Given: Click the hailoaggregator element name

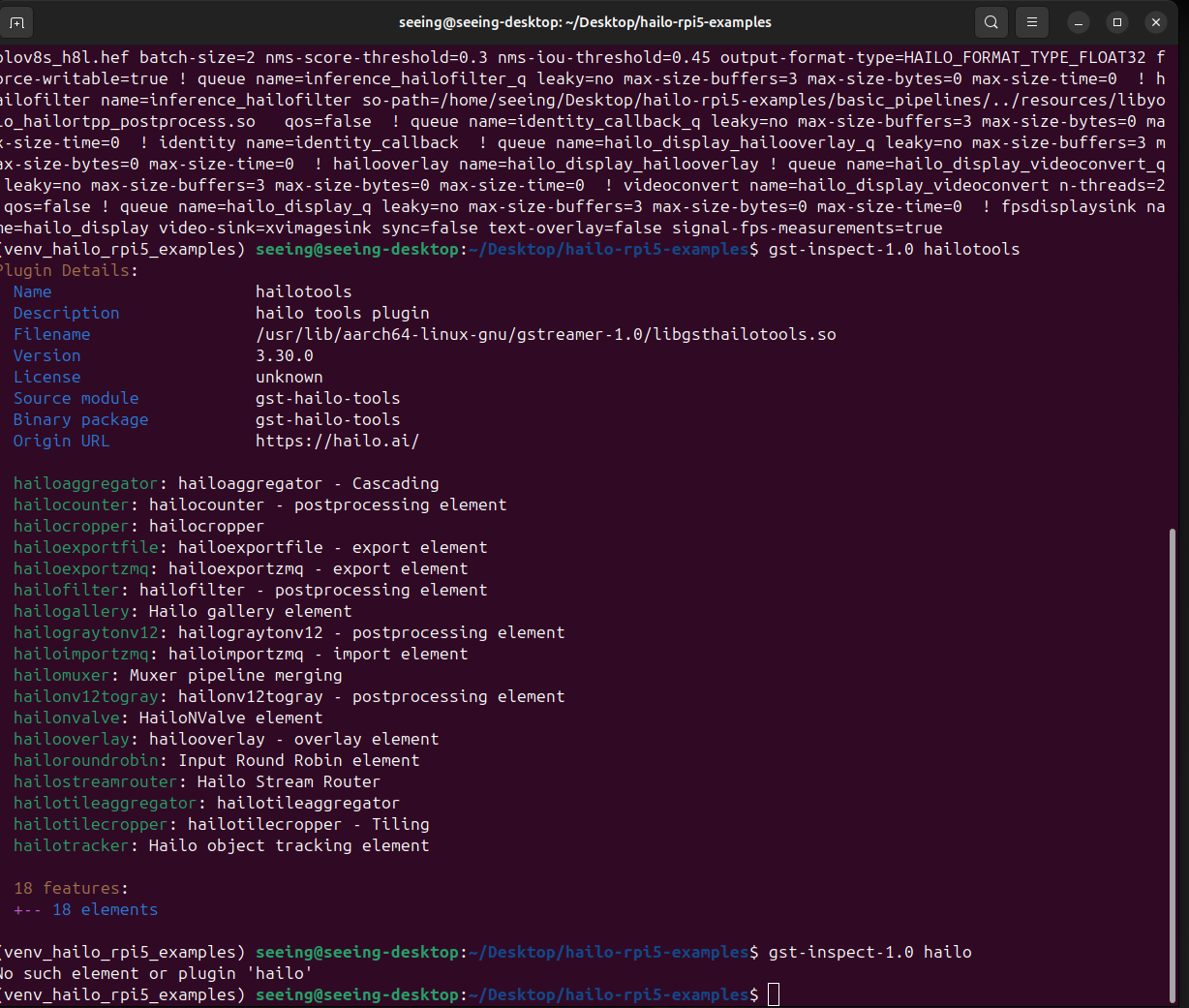Looking at the screenshot, I should [x=85, y=483].
